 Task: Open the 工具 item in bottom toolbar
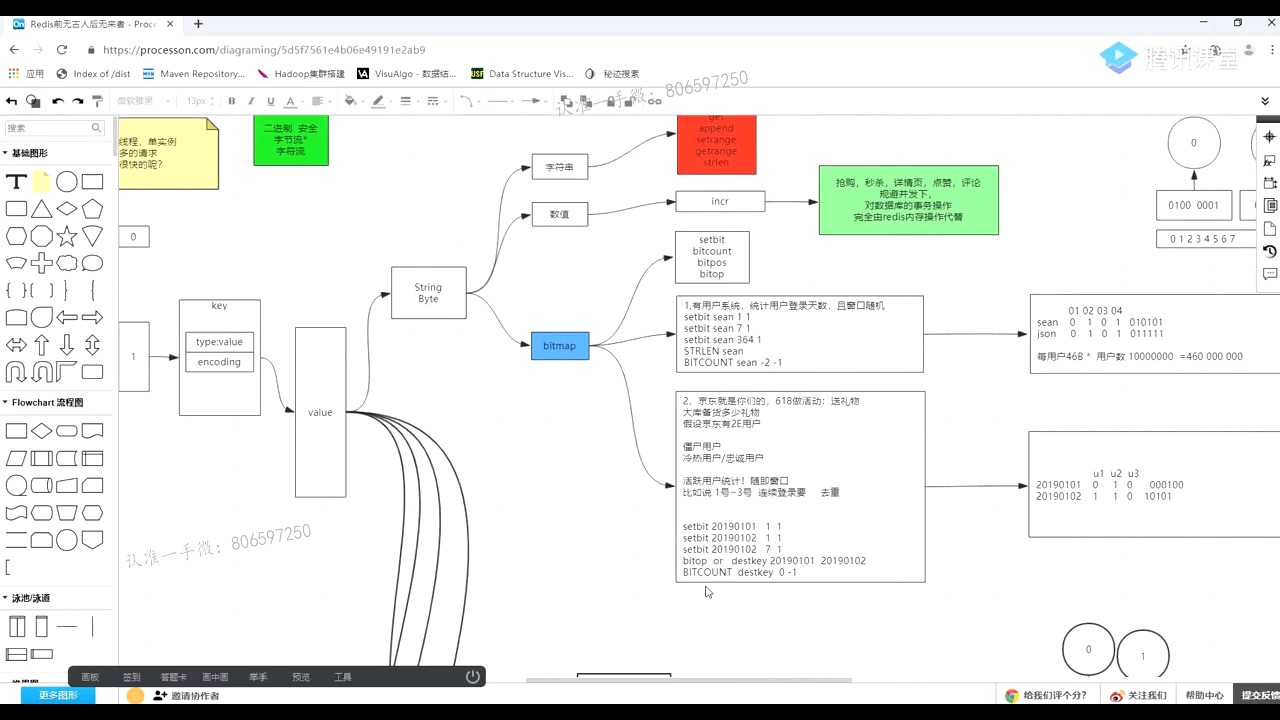pyautogui.click(x=343, y=677)
